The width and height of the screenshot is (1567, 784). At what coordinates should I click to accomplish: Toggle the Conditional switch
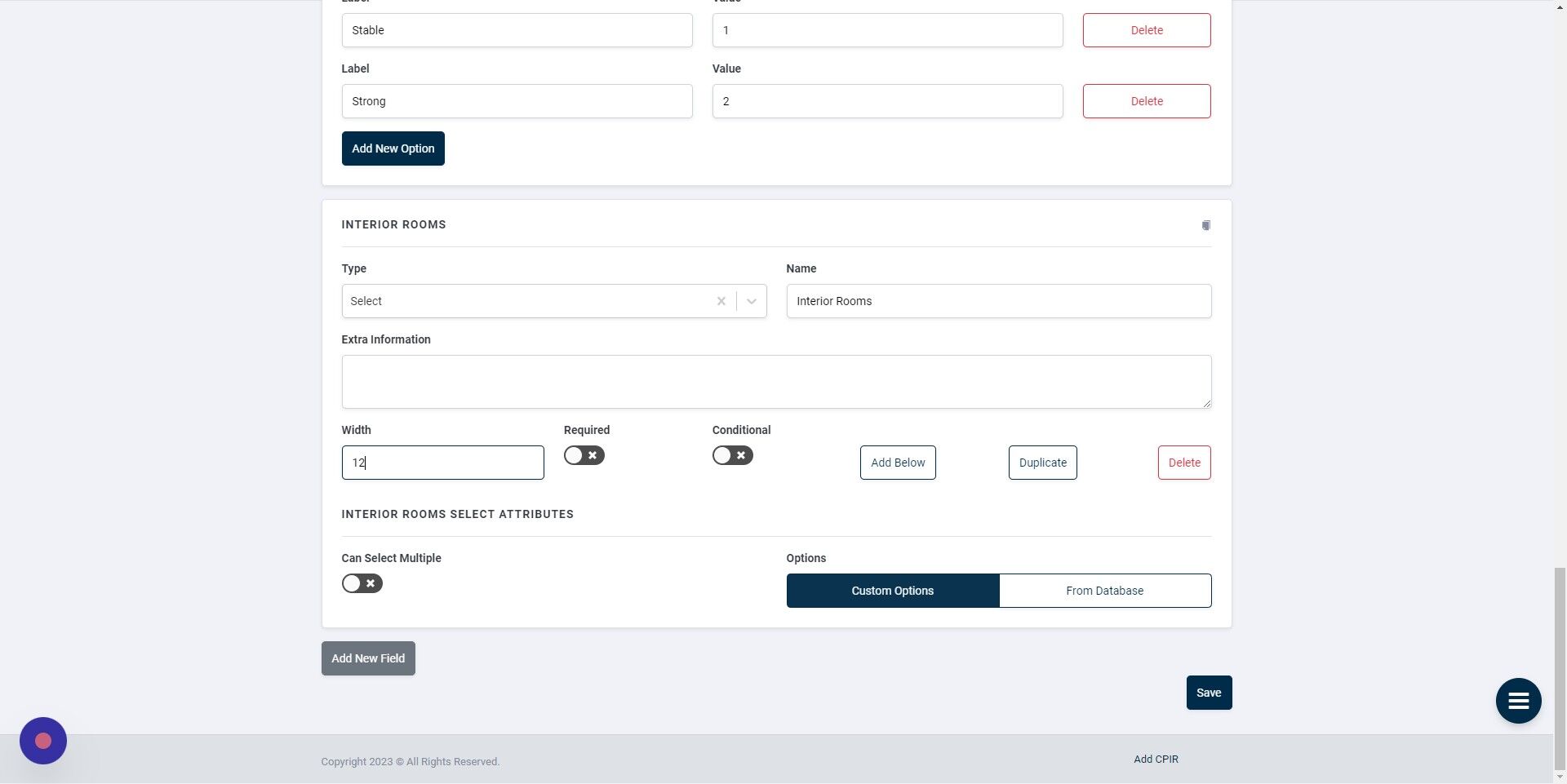[x=733, y=455]
